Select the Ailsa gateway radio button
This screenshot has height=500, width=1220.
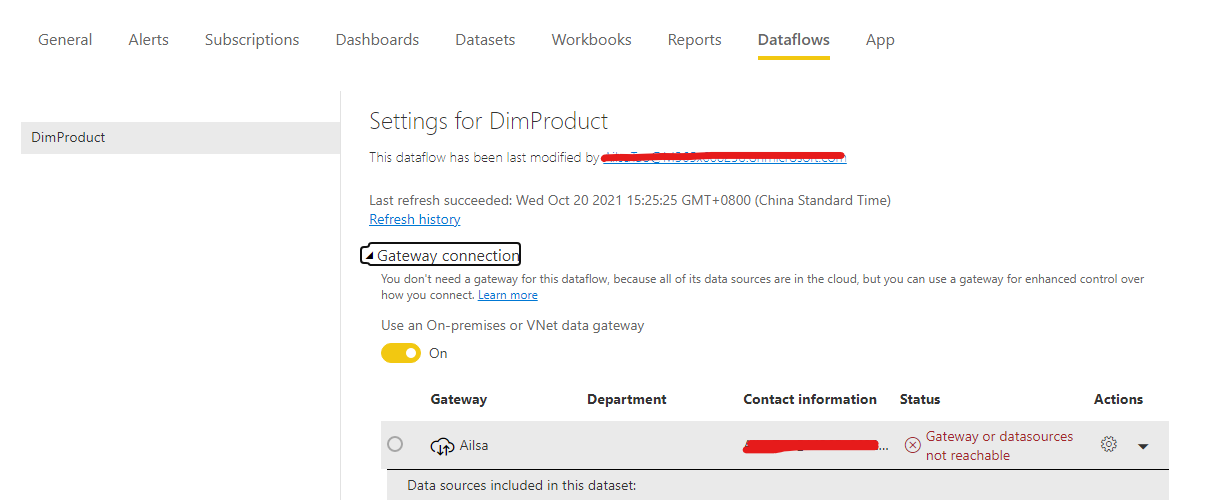tap(395, 444)
